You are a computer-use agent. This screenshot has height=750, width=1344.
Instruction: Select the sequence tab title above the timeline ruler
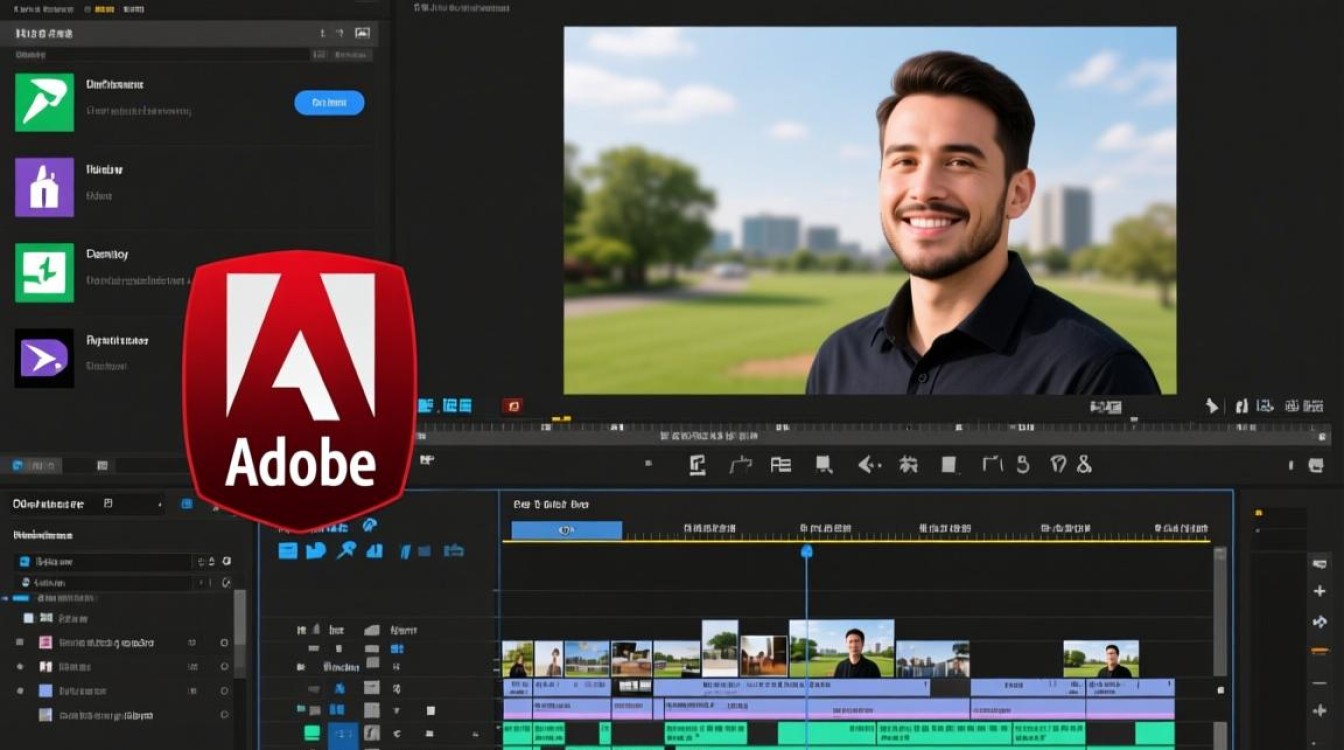tap(551, 505)
